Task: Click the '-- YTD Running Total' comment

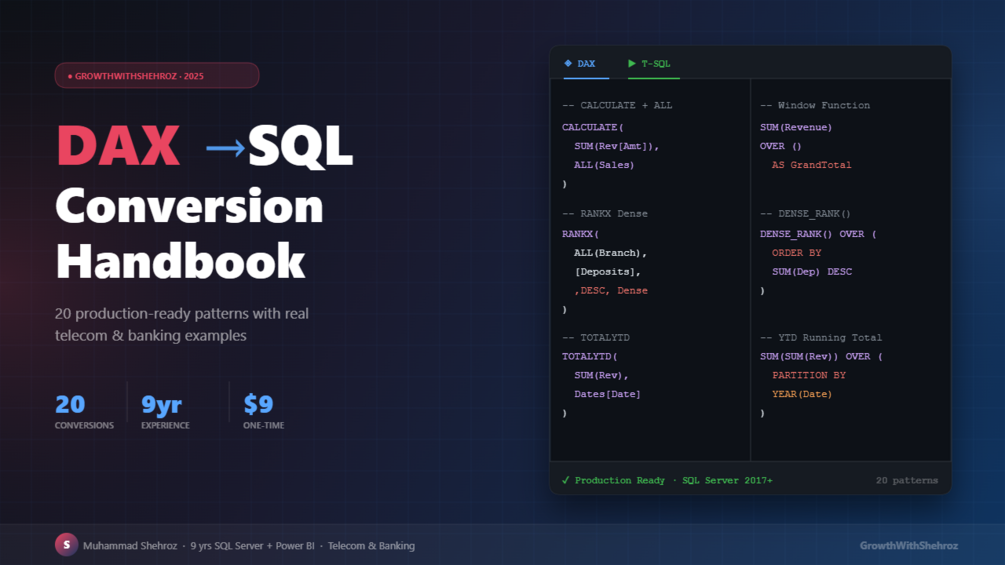Action: [x=821, y=337]
